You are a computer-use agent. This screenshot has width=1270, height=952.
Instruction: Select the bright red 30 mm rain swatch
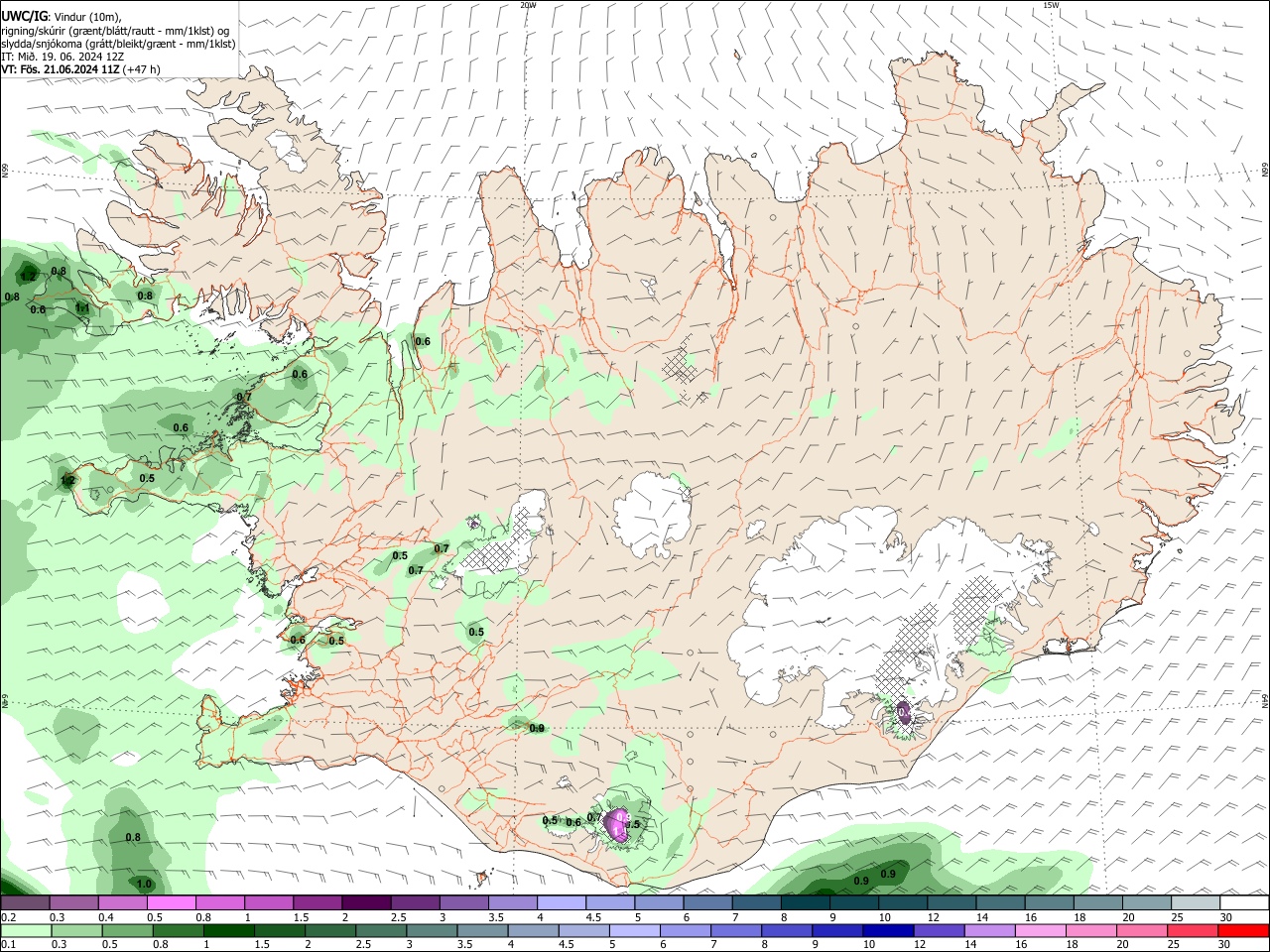tap(1244, 931)
